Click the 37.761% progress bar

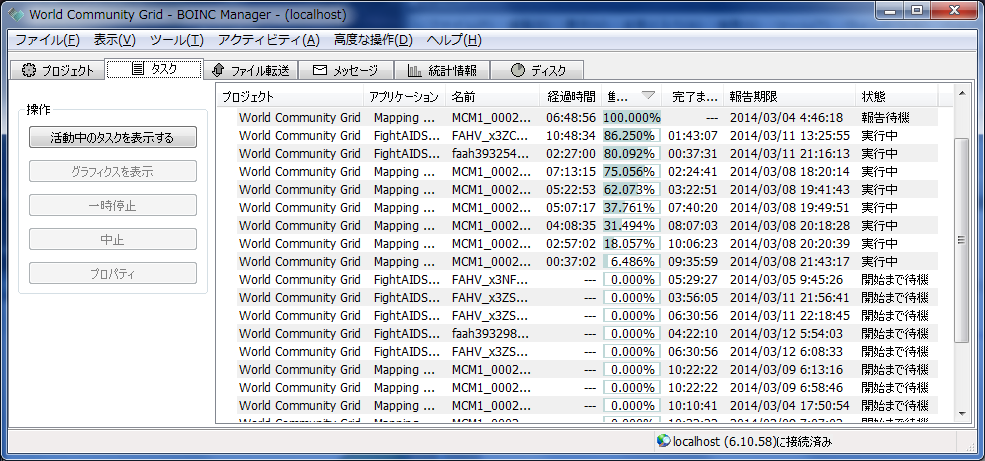point(632,207)
